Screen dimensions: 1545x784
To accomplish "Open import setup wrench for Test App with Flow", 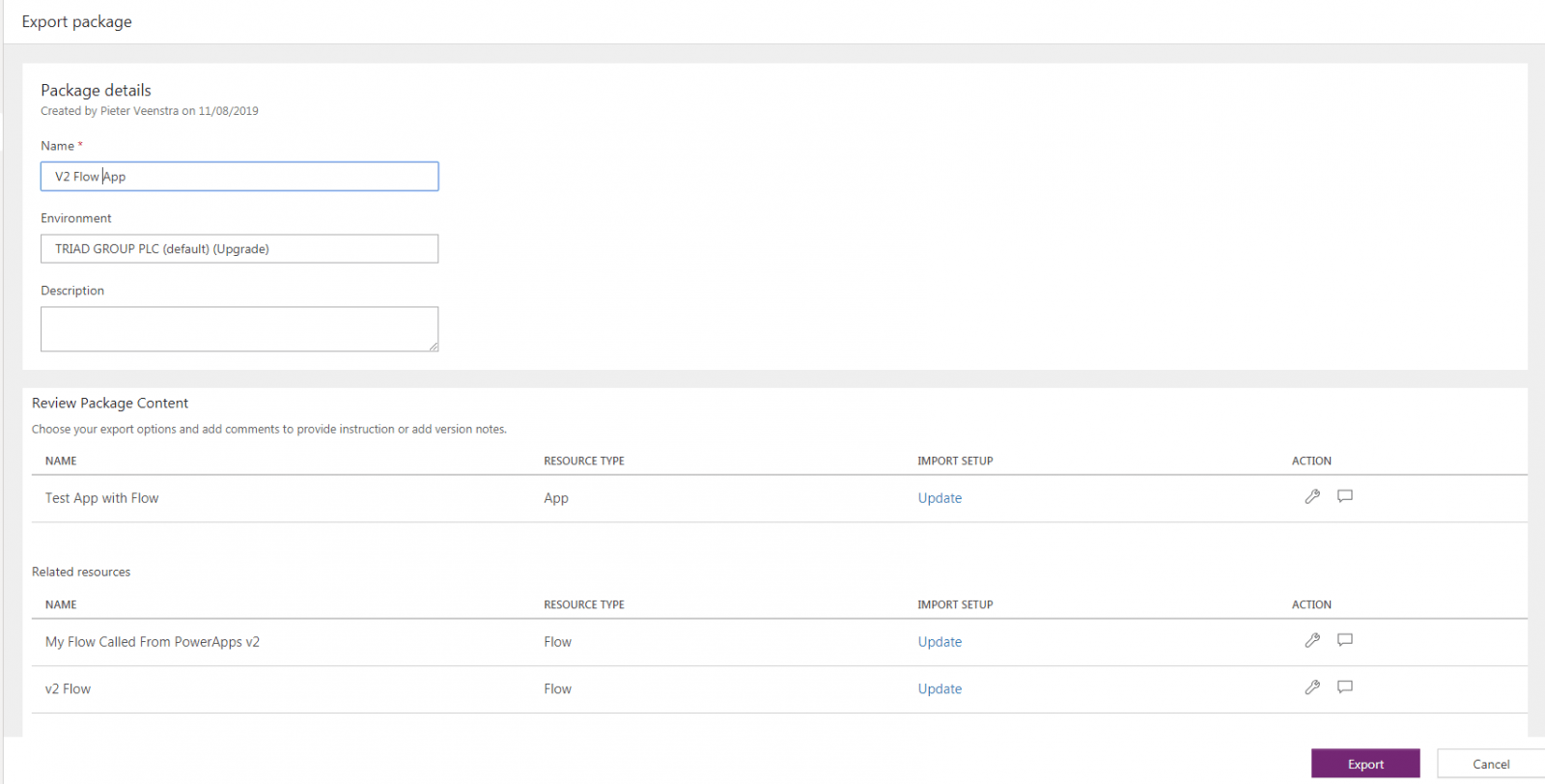I will point(1312,496).
